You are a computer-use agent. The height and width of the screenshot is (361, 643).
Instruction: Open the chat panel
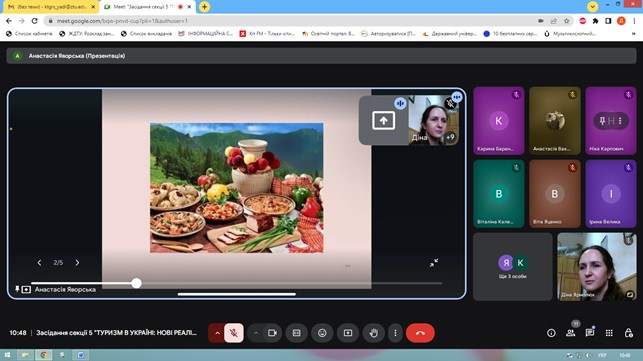590,333
